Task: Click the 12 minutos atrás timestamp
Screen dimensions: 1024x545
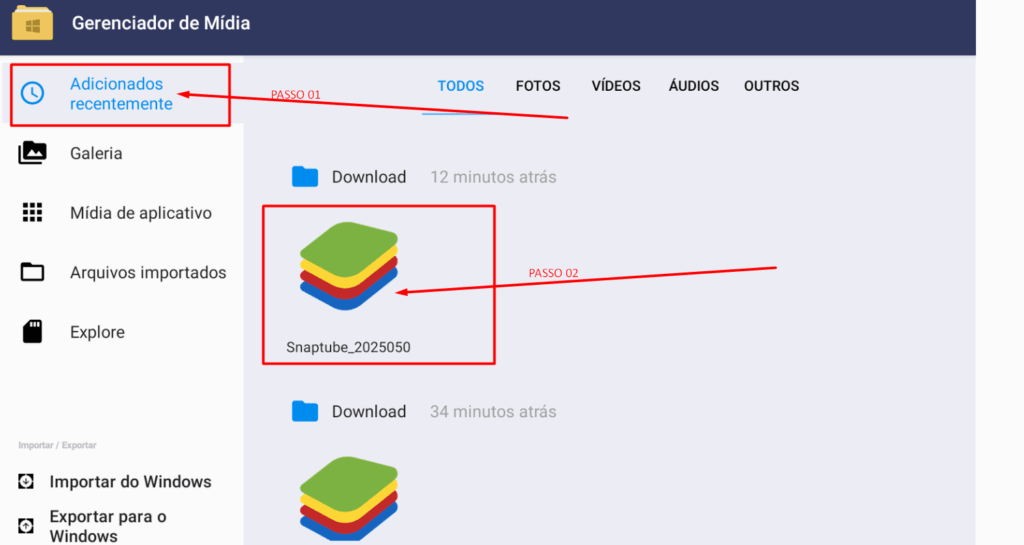Action: (493, 177)
